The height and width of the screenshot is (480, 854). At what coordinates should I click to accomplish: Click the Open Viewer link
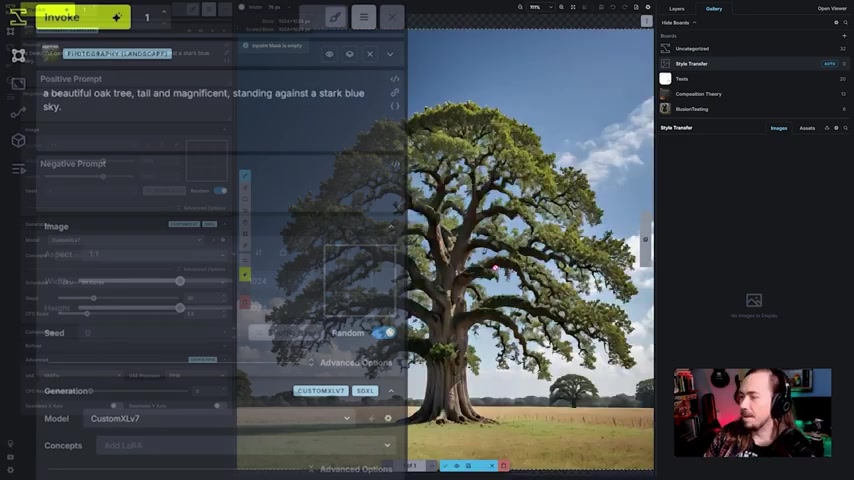[832, 9]
